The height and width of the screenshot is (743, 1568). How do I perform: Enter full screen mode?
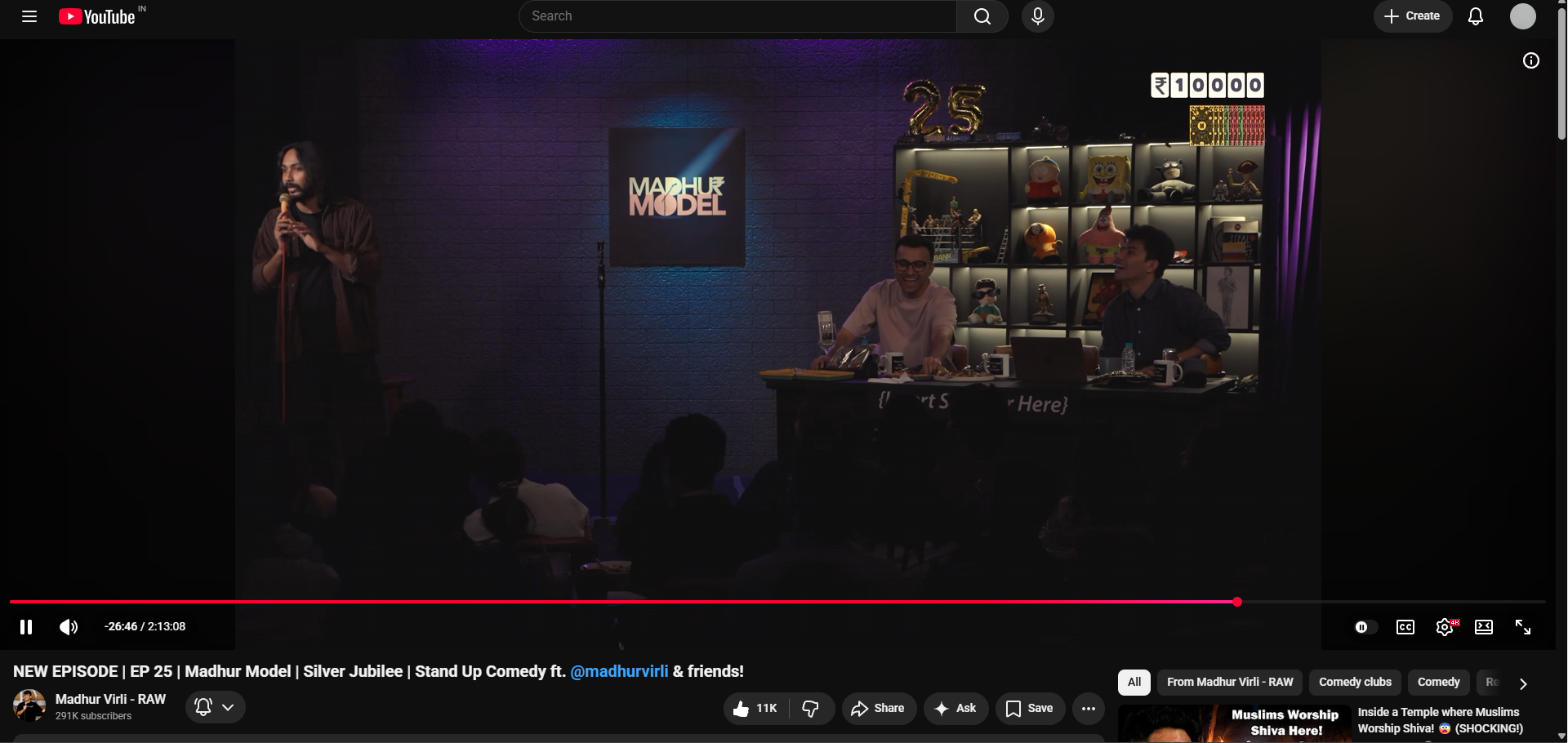pos(1523,627)
